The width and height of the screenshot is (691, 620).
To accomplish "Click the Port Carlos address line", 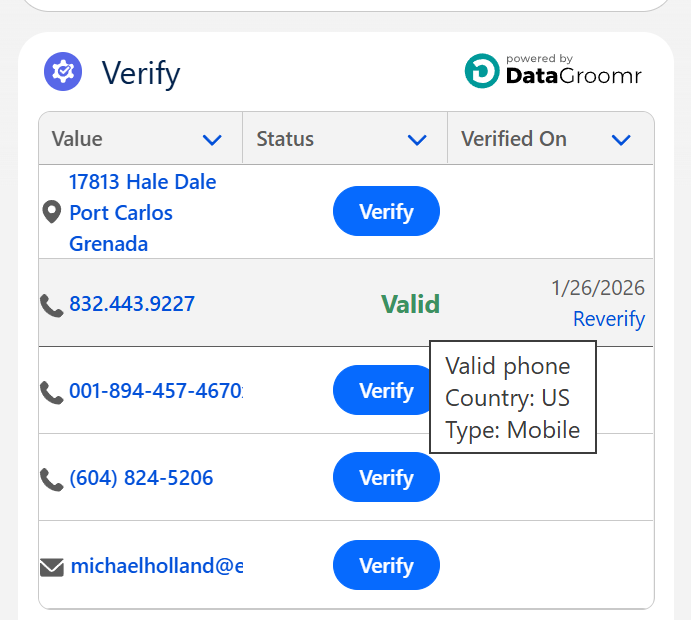I will [x=121, y=213].
